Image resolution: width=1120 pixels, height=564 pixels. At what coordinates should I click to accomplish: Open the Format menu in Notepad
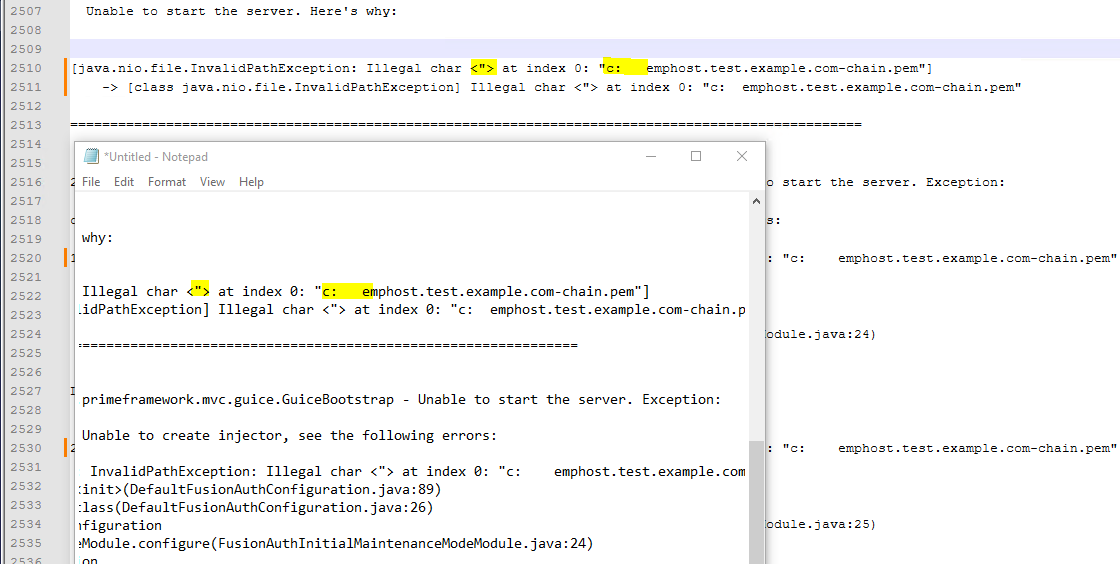tap(167, 182)
